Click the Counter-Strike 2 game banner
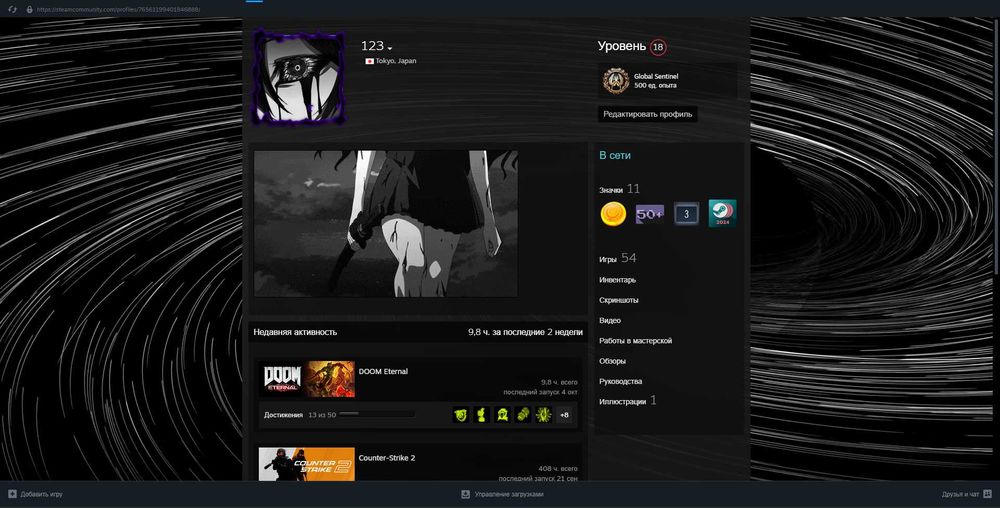This screenshot has width=1000, height=508. point(307,464)
